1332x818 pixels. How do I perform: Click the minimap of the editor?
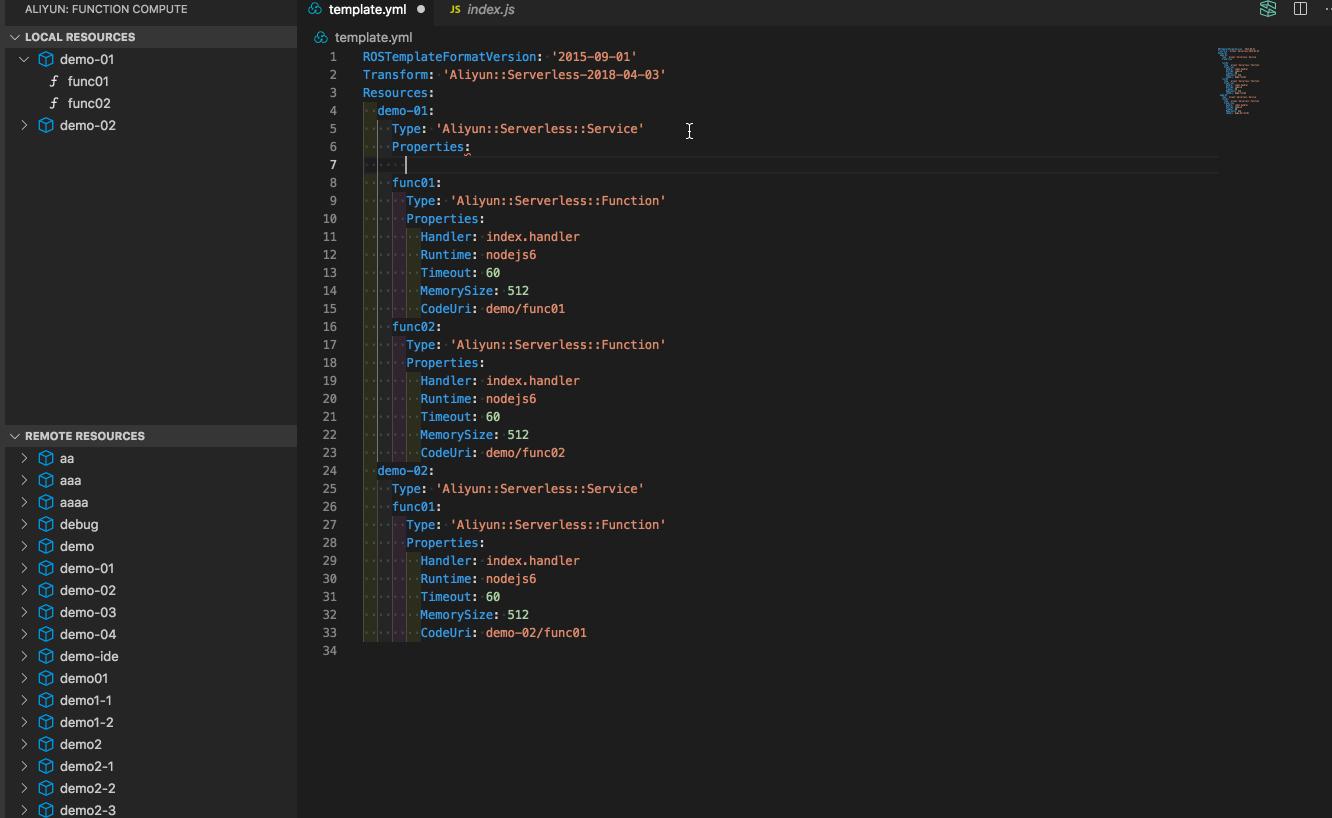(1238, 80)
